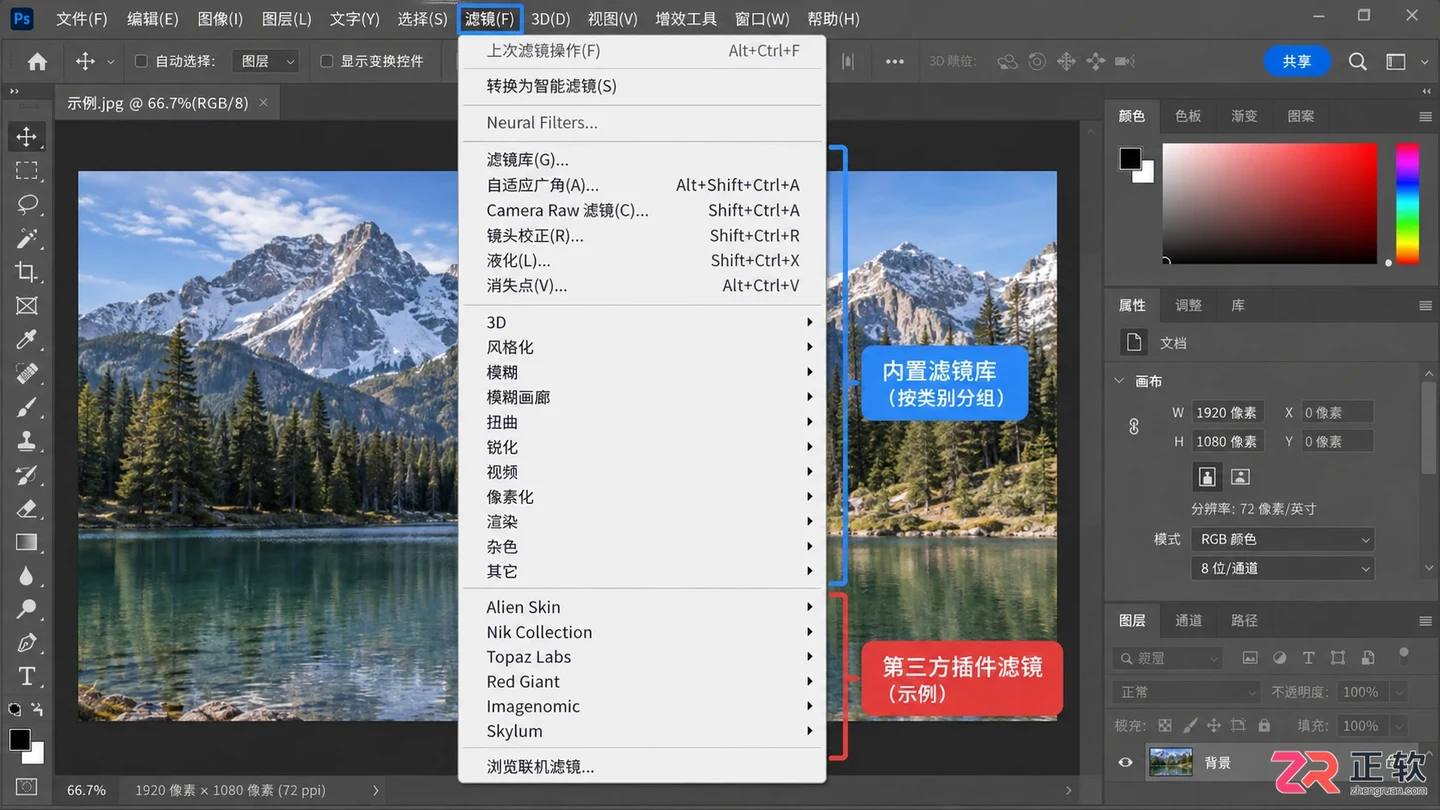Expand the 模糊 filter submenu

tap(642, 372)
